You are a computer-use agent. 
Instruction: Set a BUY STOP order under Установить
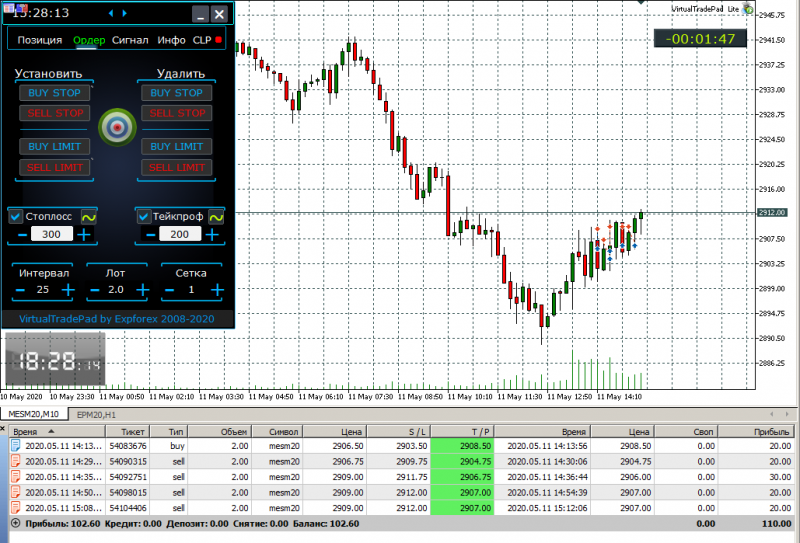(55, 93)
